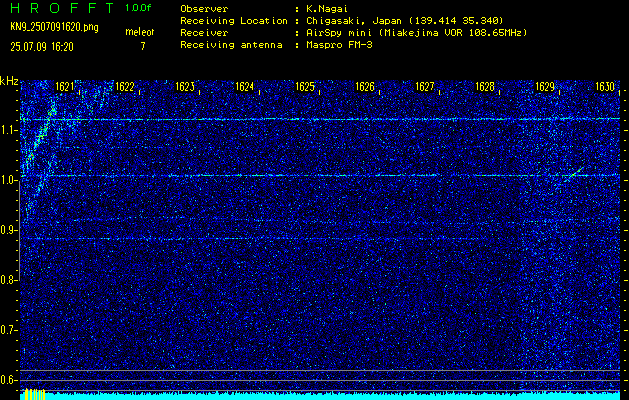Click the 1624 time marker
This screenshot has height=400, width=629.
point(244,87)
